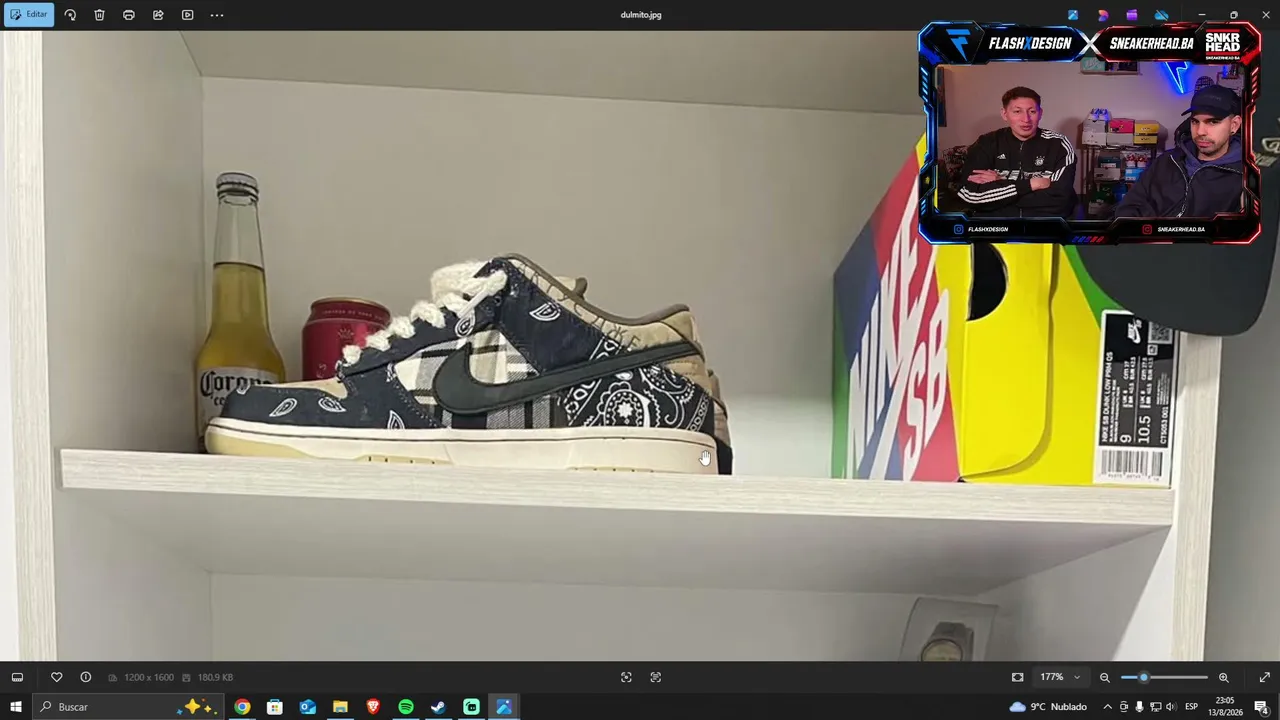Enter full screen with the expand arrows
This screenshot has height=720, width=1280.
(1264, 677)
